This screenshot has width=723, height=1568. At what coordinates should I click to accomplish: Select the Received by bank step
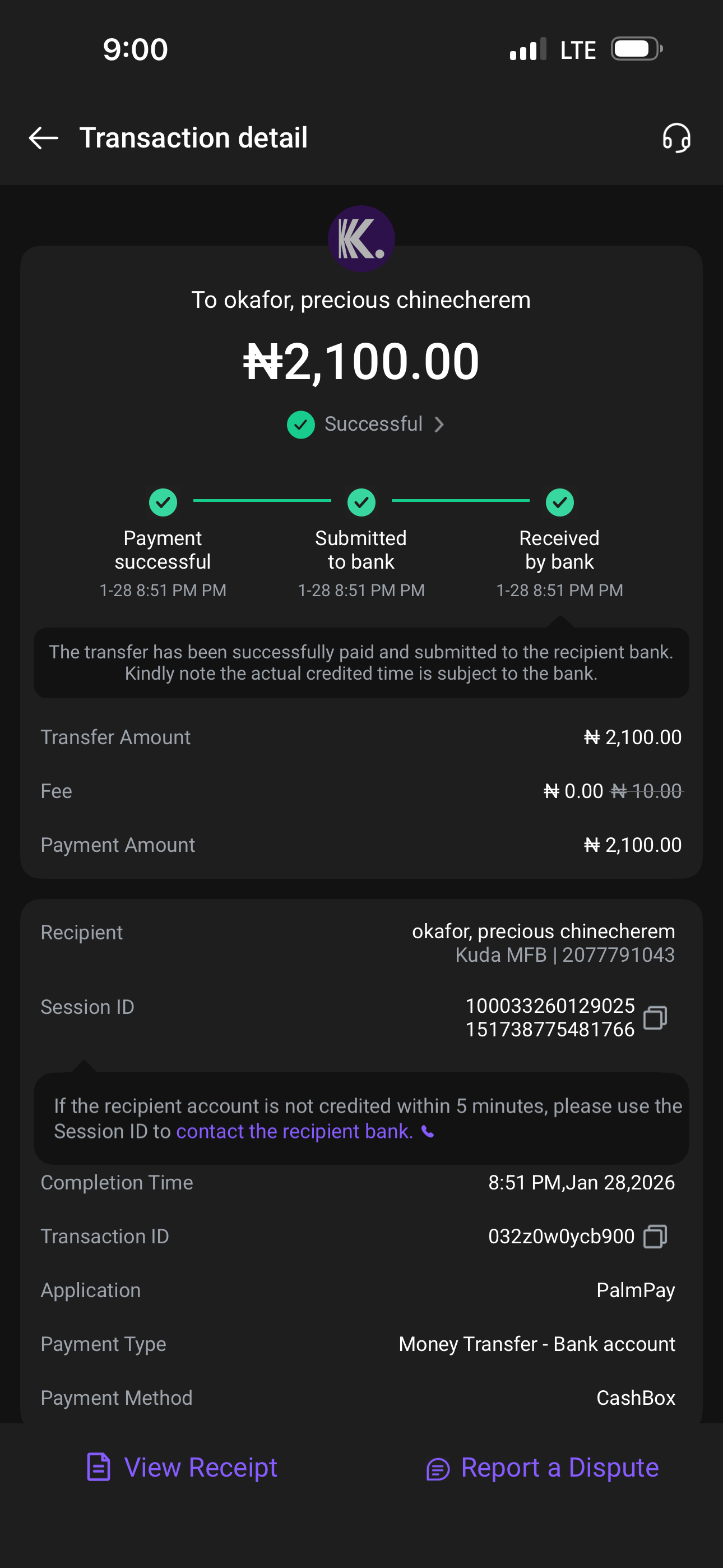[559, 503]
